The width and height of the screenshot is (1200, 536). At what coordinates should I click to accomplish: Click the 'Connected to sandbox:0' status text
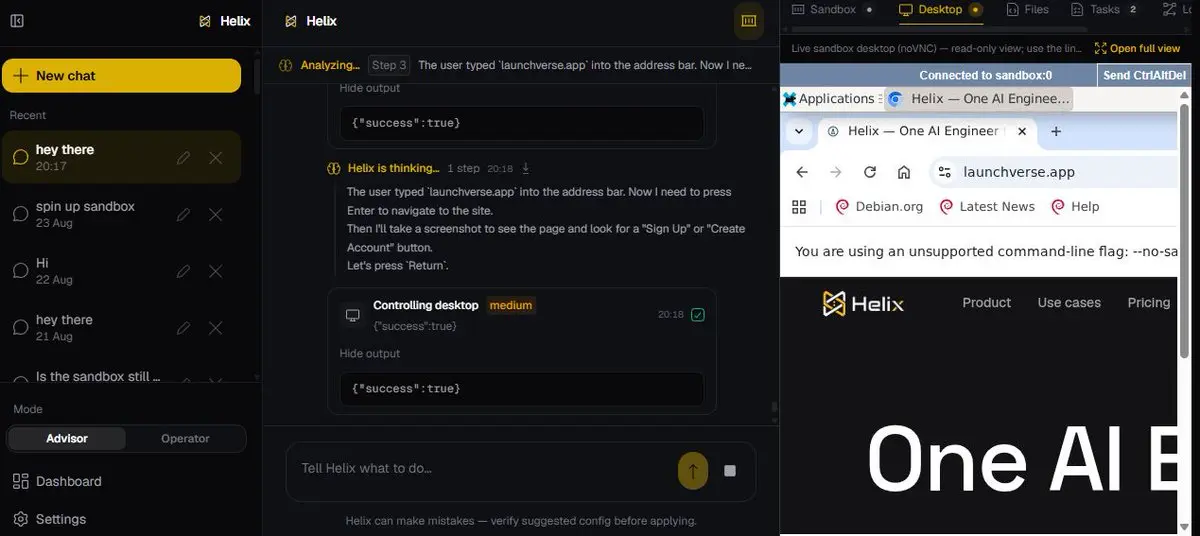986,75
